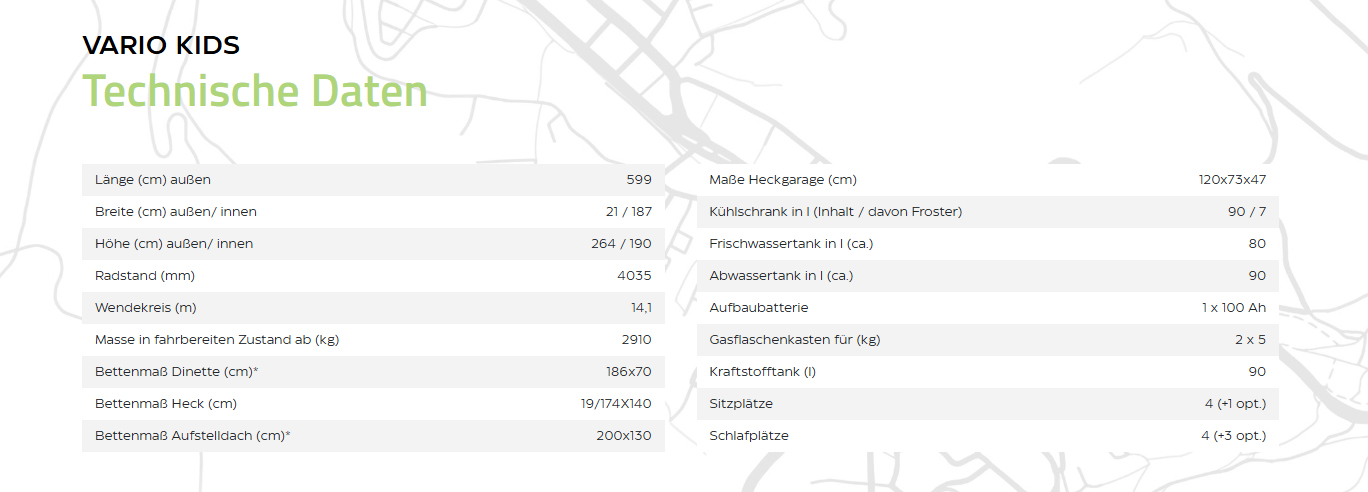Select the Kraftstofftank (l) row
The image size is (1368, 492).
click(987, 372)
